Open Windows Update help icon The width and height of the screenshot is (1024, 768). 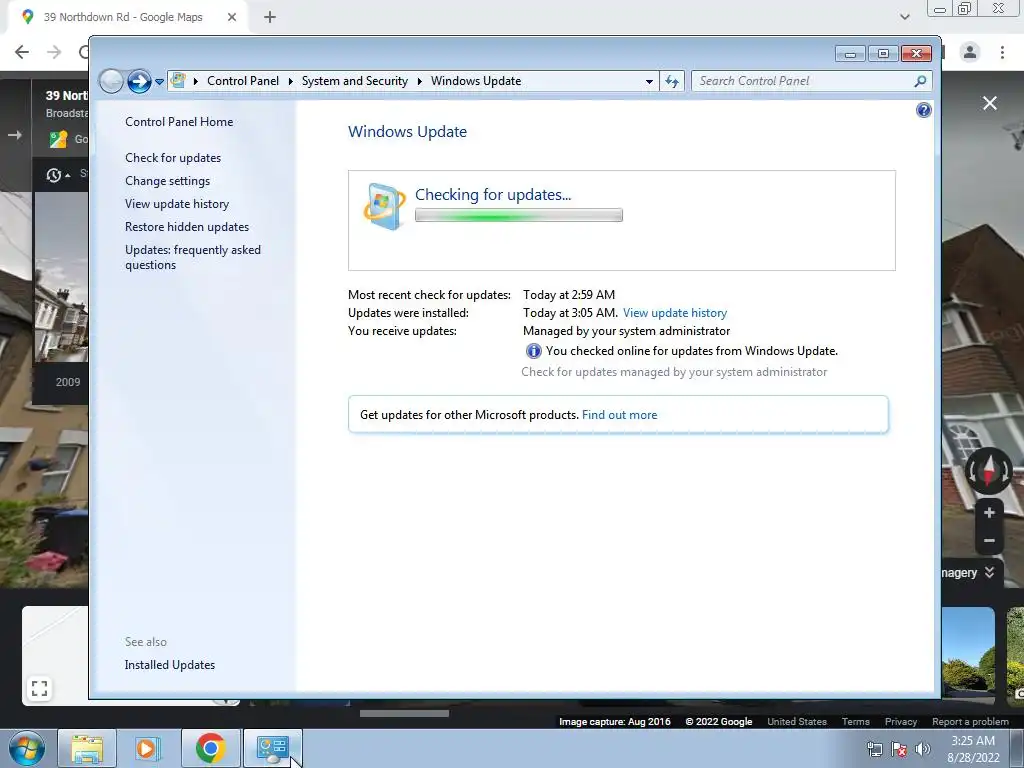coord(923,110)
